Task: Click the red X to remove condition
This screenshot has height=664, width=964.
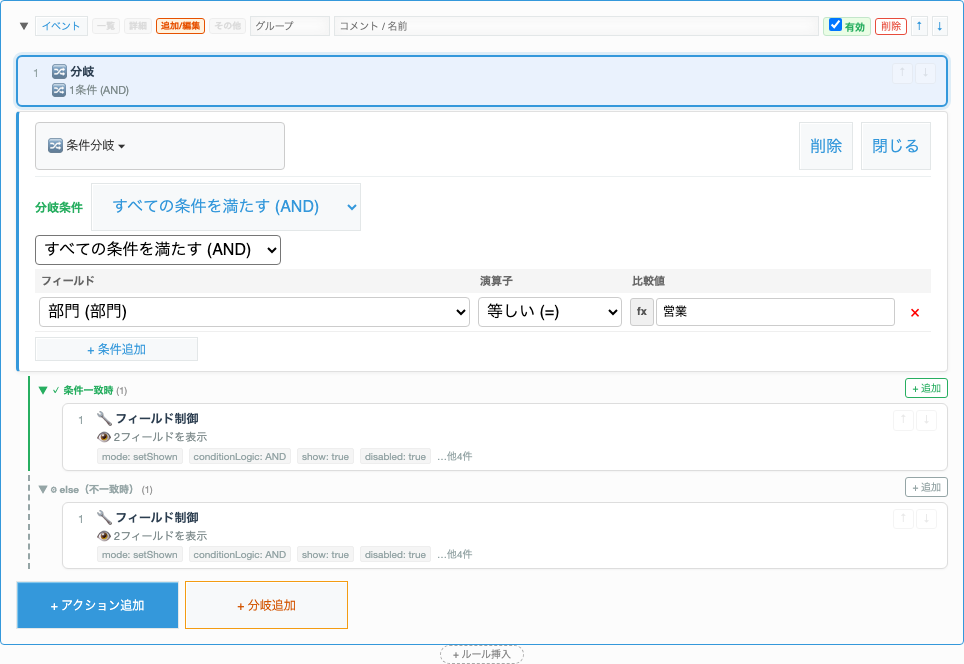Action: coord(914,313)
